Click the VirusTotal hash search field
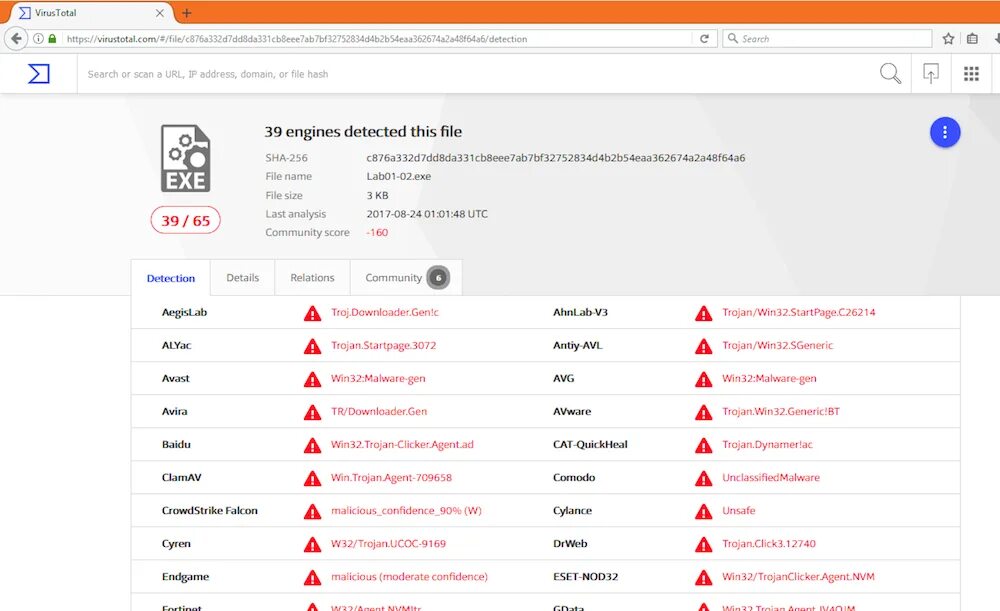Viewport: 1000px width, 611px height. coord(478,74)
